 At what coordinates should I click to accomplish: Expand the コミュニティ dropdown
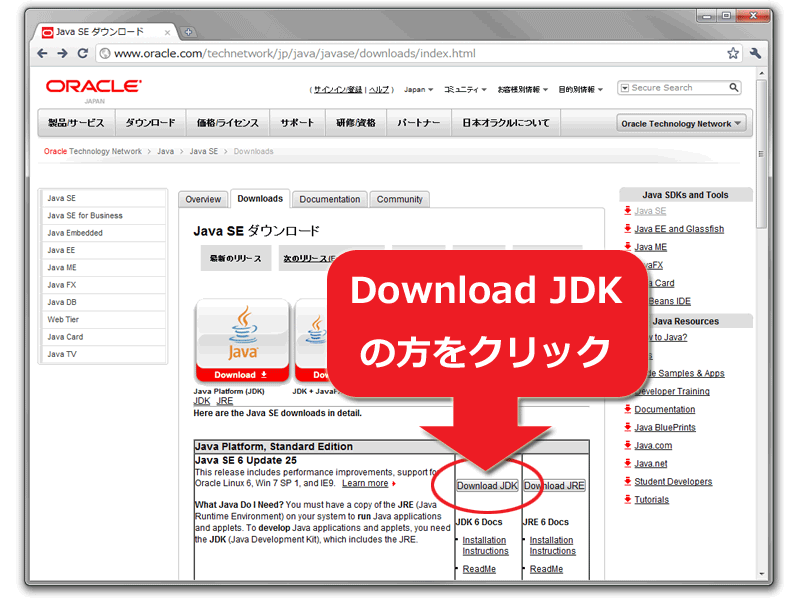click(x=465, y=89)
